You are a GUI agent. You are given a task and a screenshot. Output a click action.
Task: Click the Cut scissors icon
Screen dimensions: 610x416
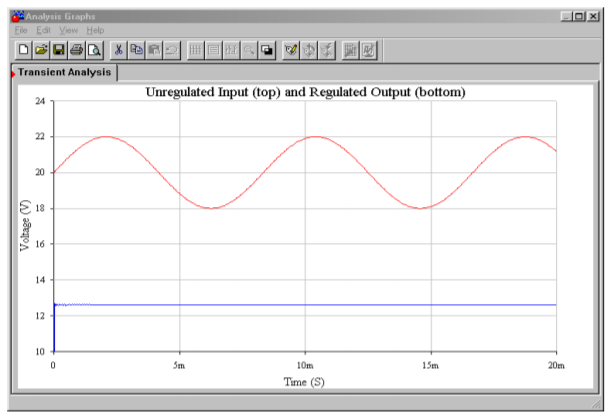[x=119, y=49]
